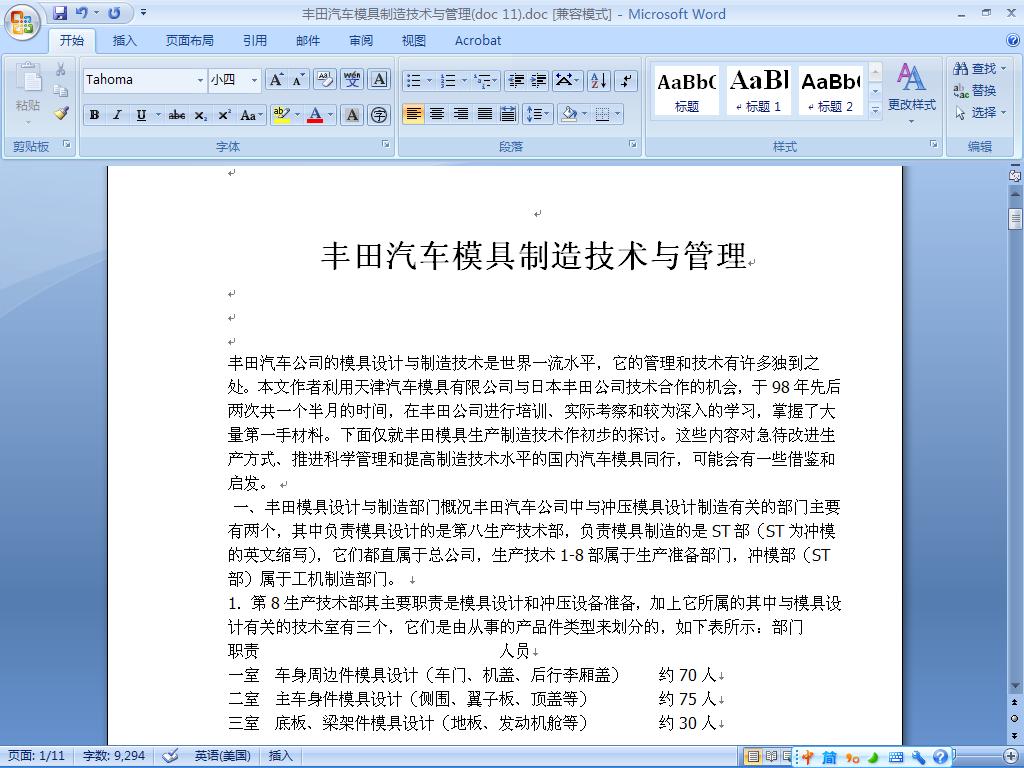The image size is (1024, 768).
Task: Apply the 标题 2 style
Action: (831, 90)
